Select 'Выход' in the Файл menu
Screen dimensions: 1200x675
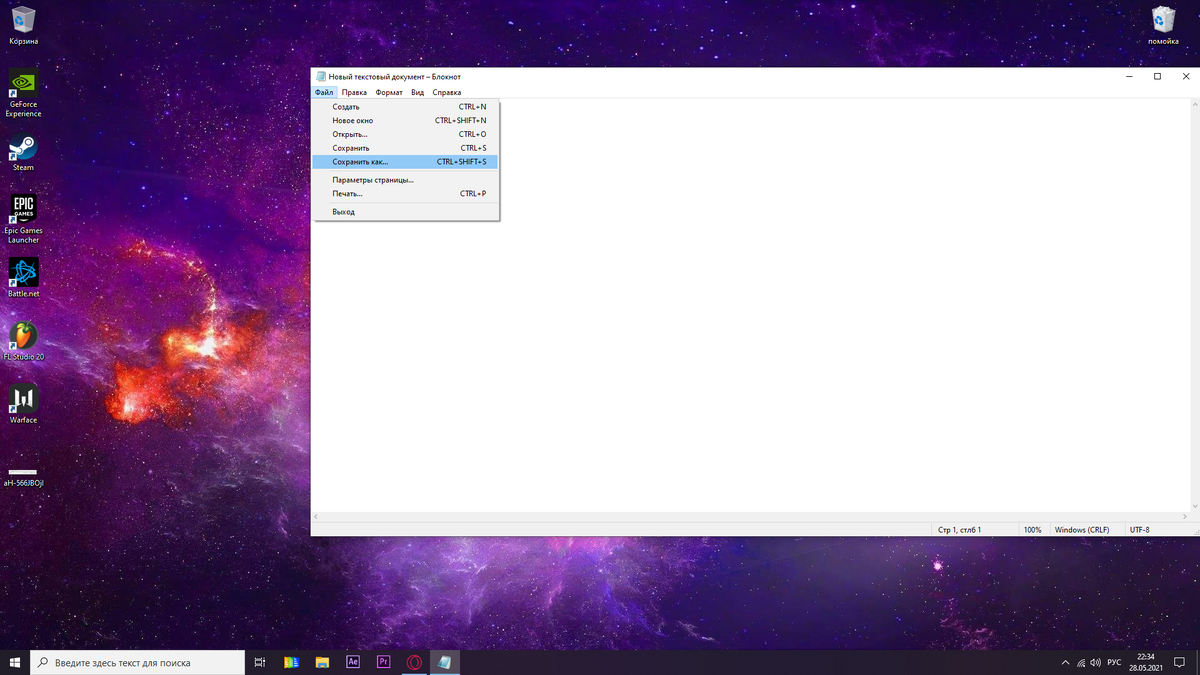point(405,212)
